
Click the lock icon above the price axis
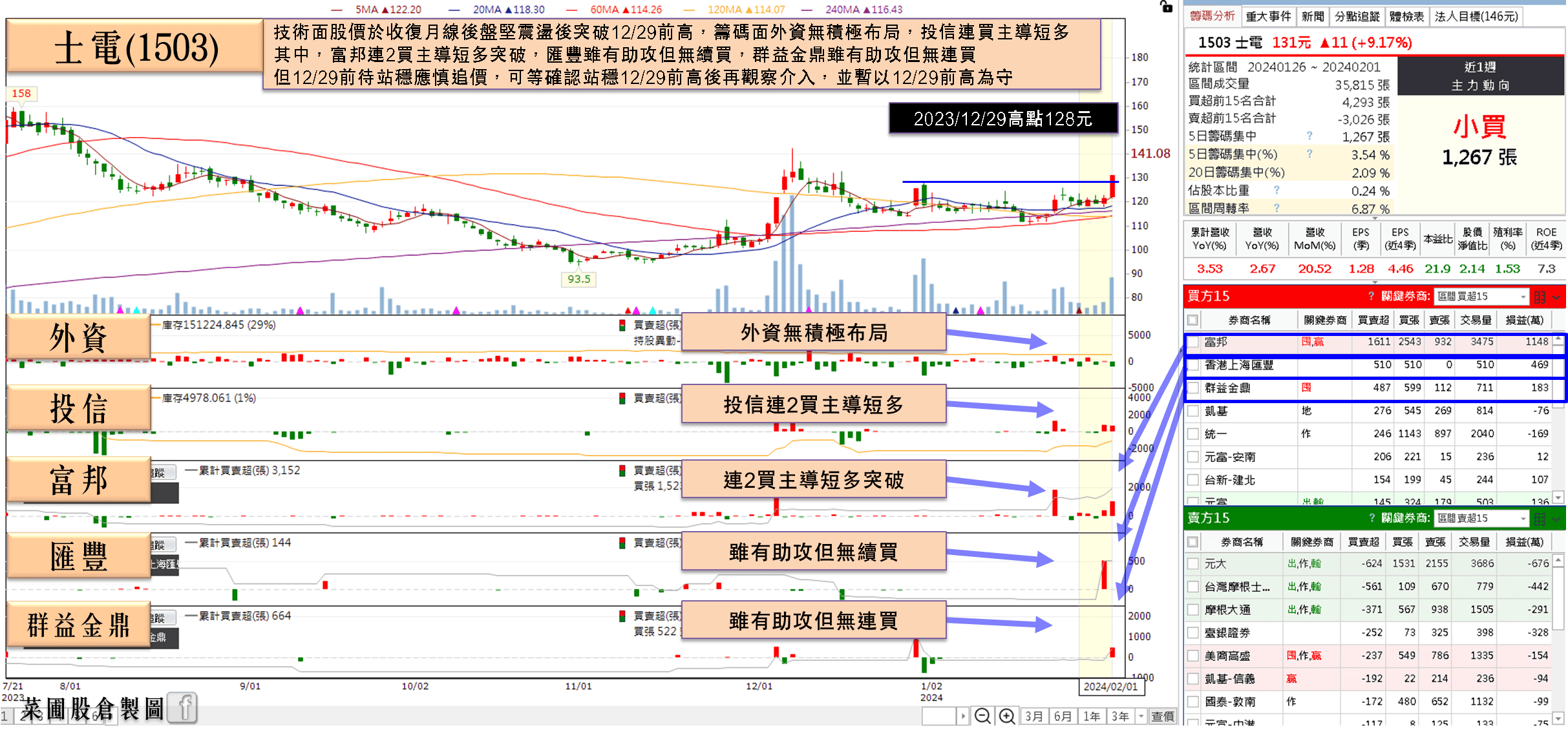point(1166,6)
